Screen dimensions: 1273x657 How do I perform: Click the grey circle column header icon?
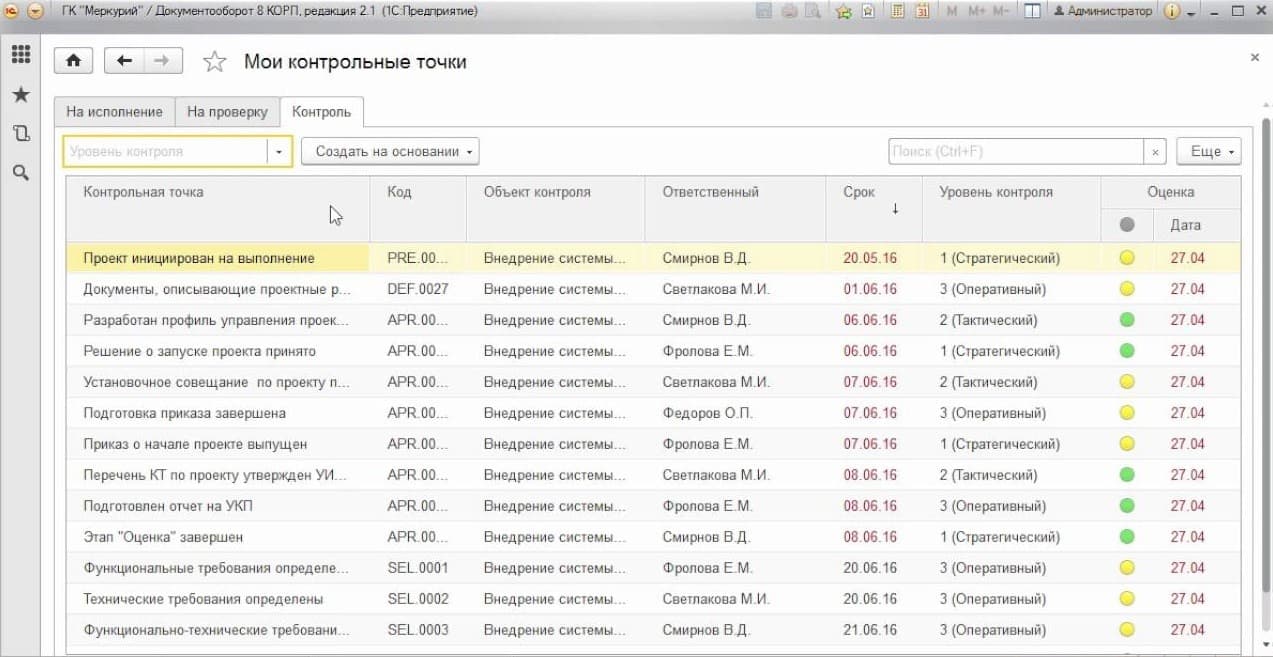[x=1127, y=225]
